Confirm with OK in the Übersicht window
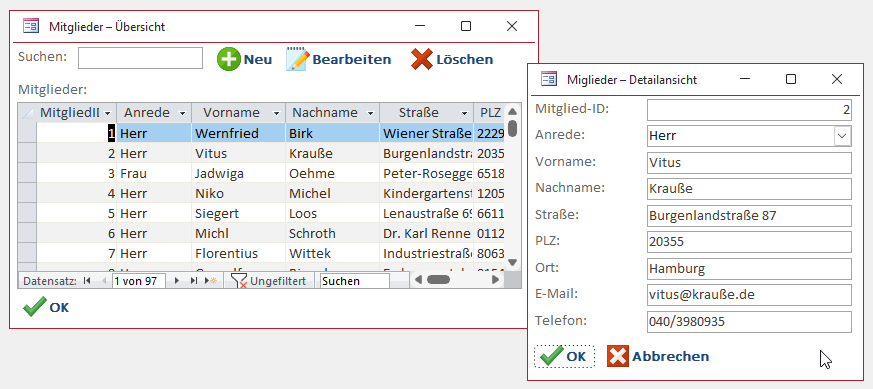This screenshot has width=873, height=389. click(x=46, y=307)
